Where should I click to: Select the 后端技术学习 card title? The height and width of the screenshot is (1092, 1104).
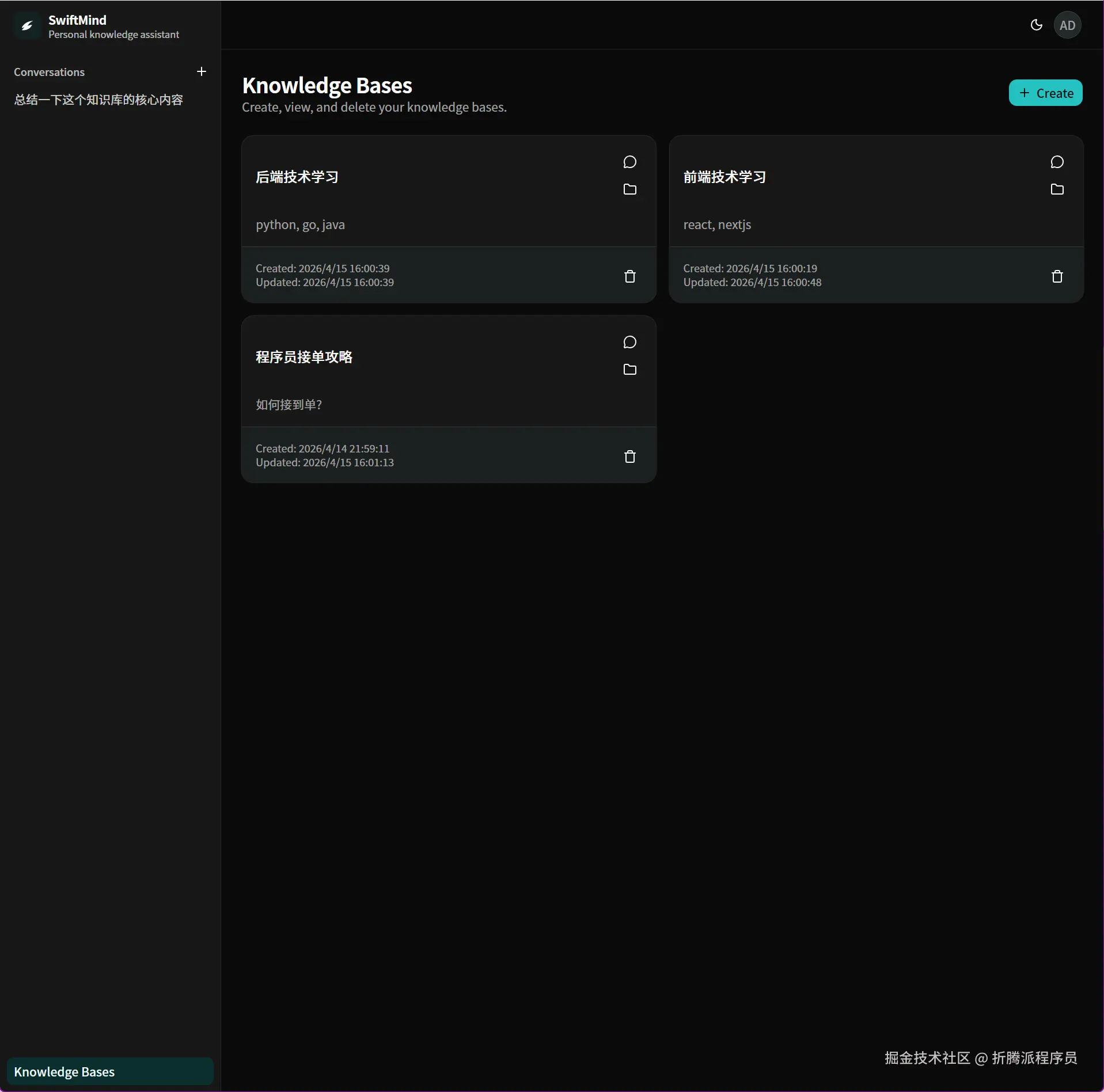click(x=297, y=177)
